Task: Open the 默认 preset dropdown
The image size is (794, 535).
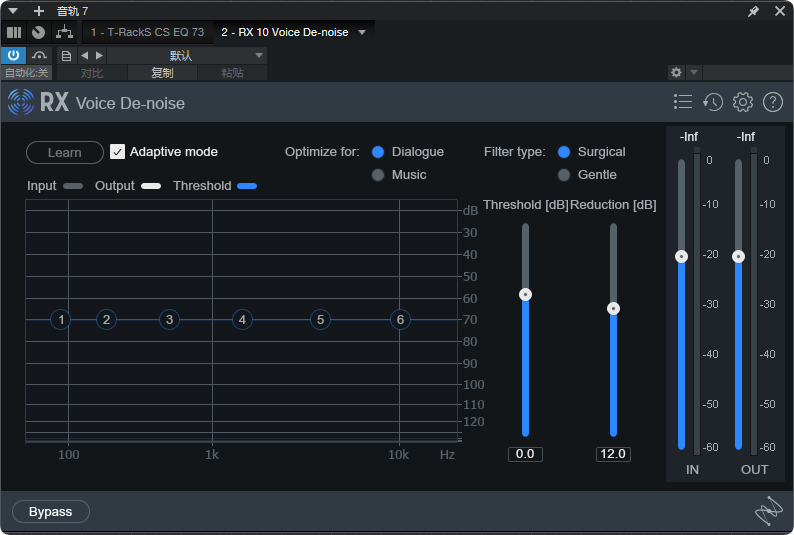Action: [x=187, y=56]
